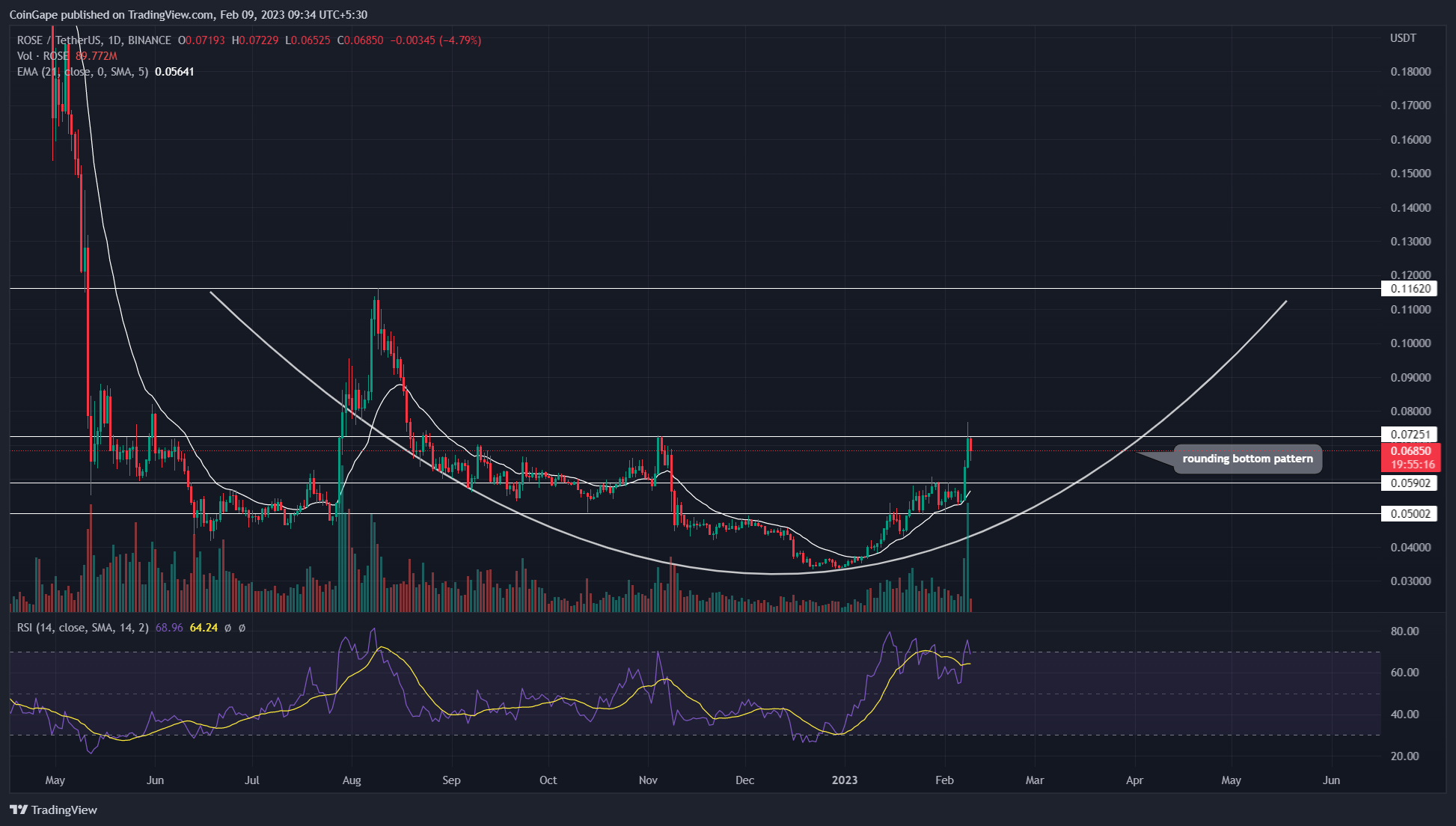Click the 0.07251 price level label
Viewport: 1456px width, 826px height.
(1410, 435)
